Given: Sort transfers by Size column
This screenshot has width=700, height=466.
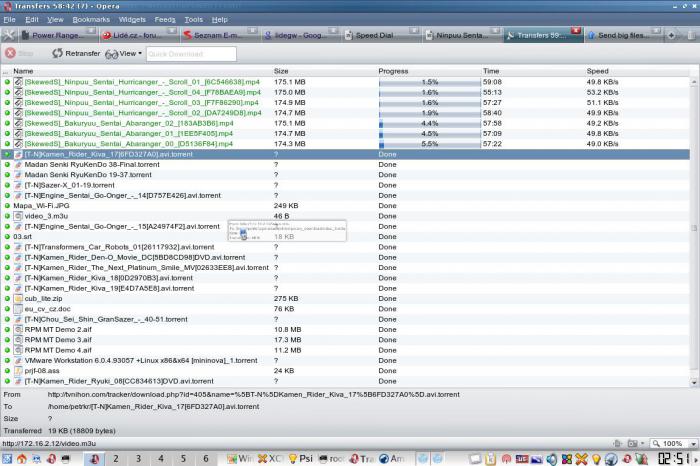Looking at the screenshot, I should [281, 71].
